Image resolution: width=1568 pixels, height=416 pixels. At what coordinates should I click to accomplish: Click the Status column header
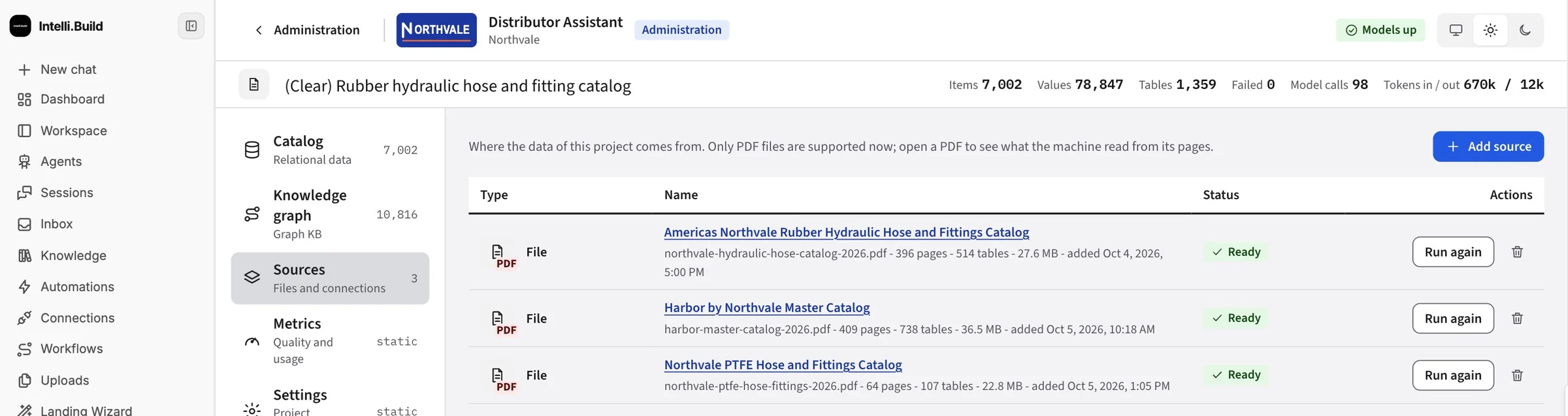coord(1221,195)
